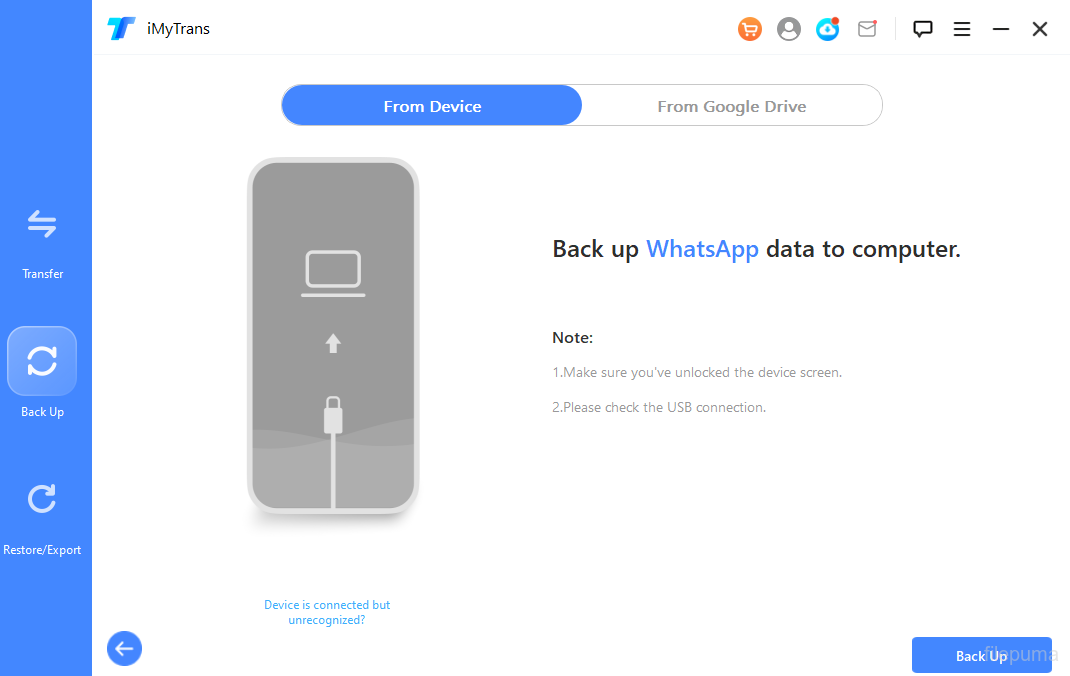Go back using the blue arrow button
This screenshot has height=676, width=1070.
124,648
